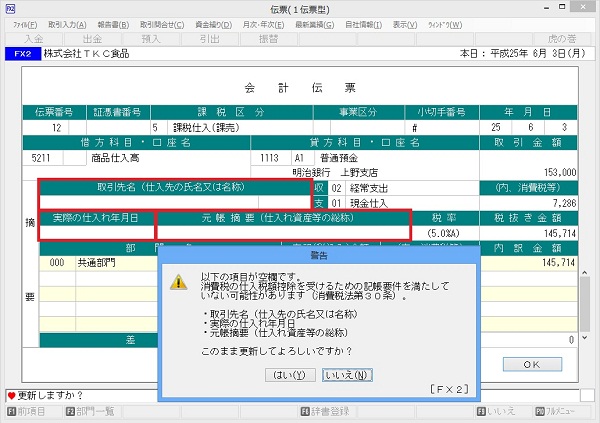Open the 取引入力(A) menu

tap(67, 25)
